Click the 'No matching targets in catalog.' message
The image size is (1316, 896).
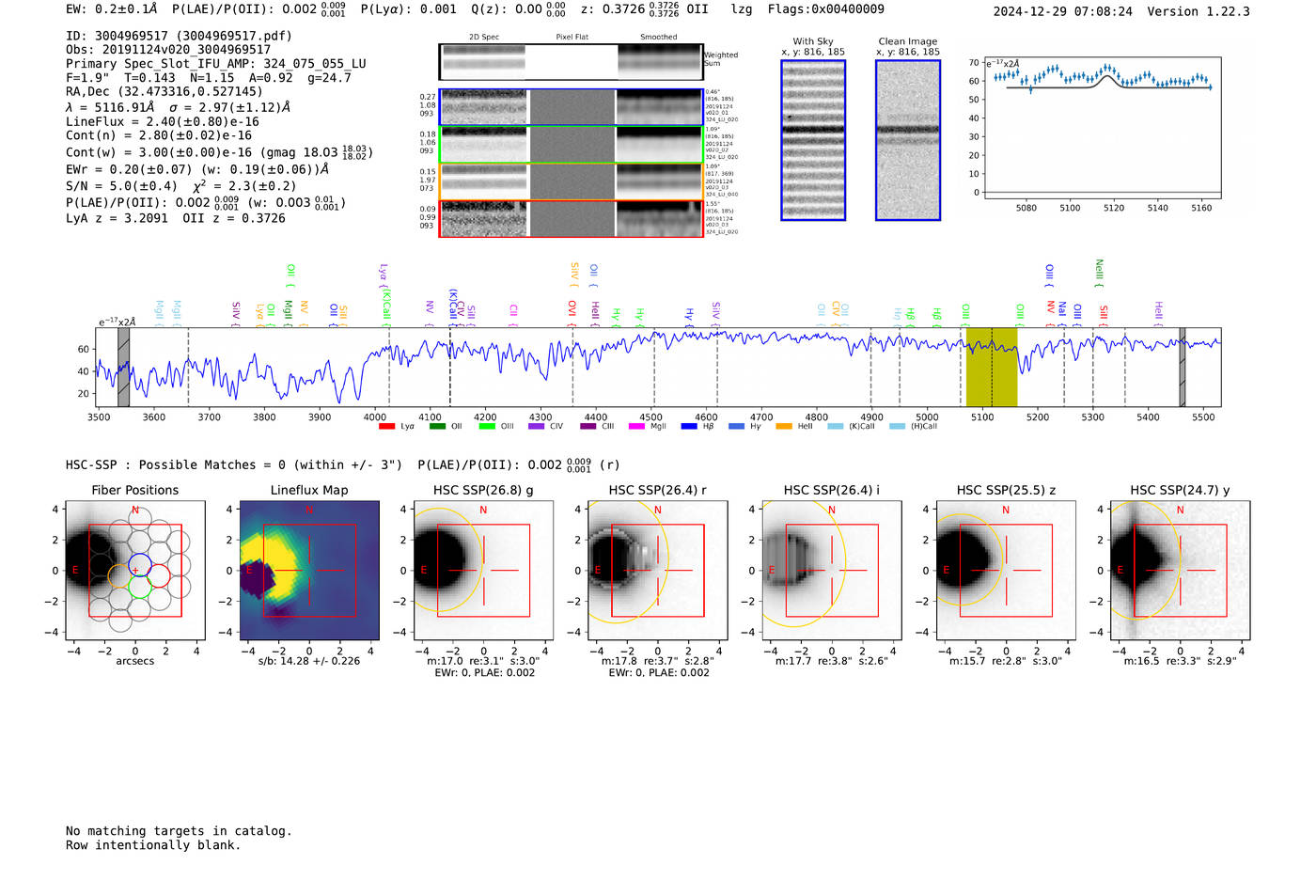click(179, 831)
